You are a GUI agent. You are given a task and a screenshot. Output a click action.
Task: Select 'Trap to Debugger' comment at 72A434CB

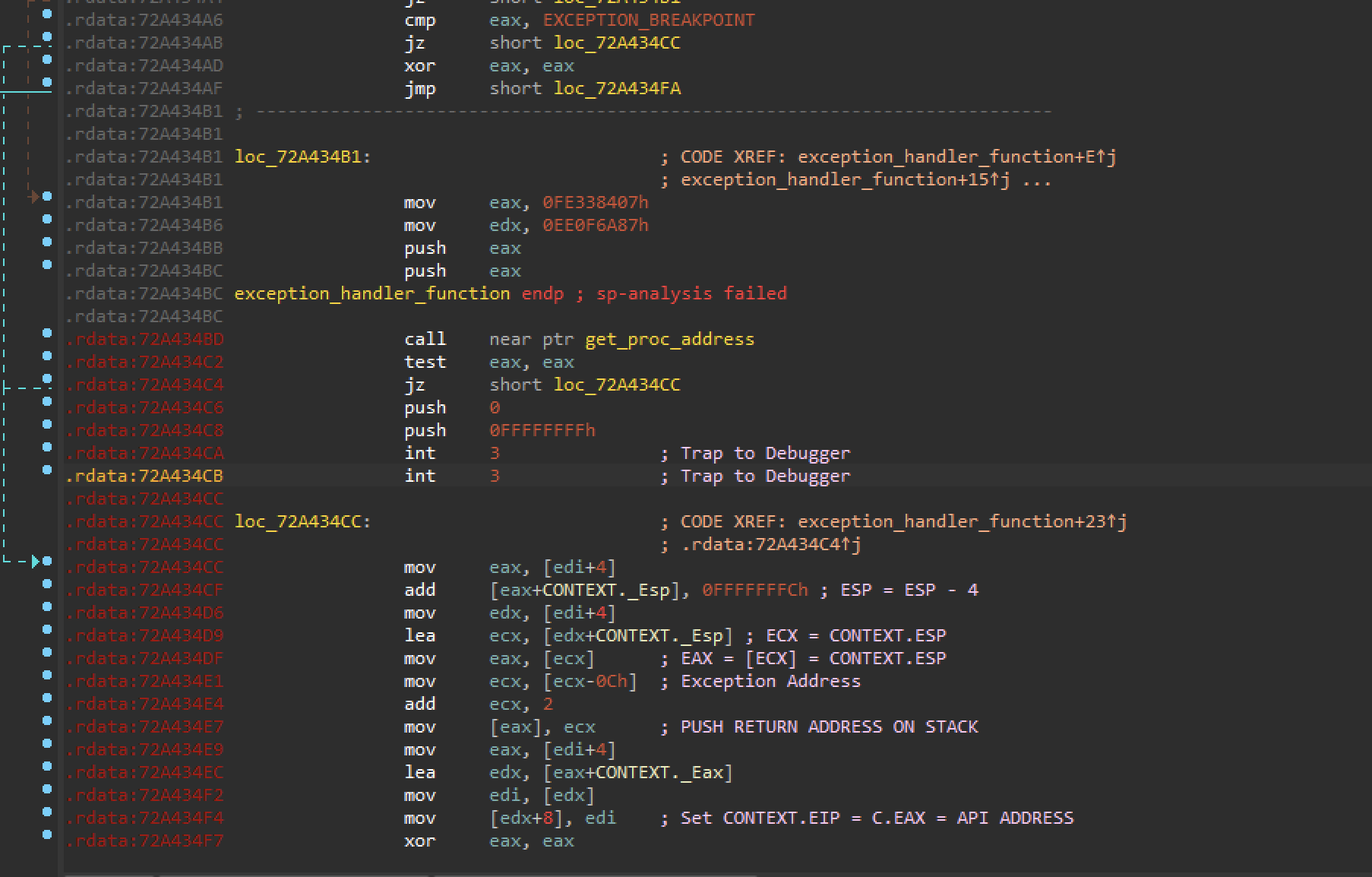(766, 476)
